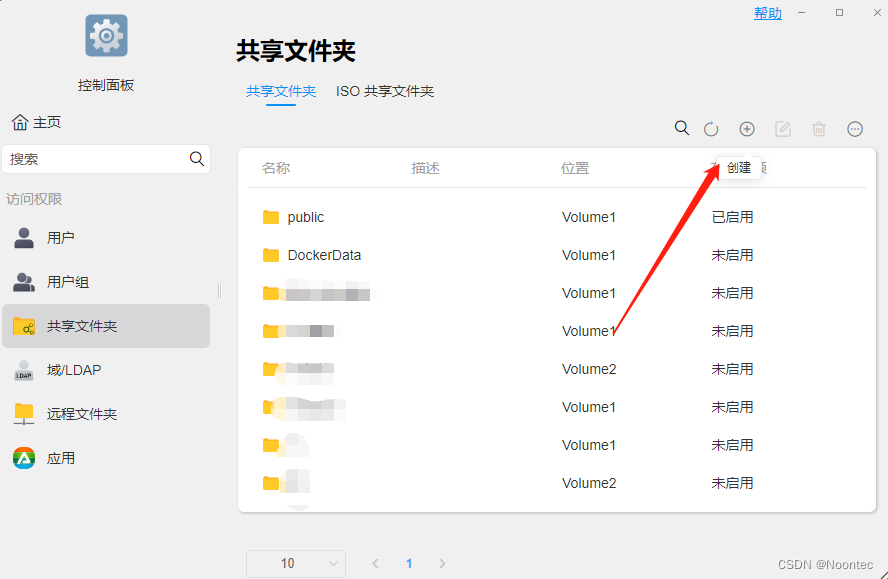Select the DockerData folder name
Viewport: 888px width, 579px height.
pos(324,256)
